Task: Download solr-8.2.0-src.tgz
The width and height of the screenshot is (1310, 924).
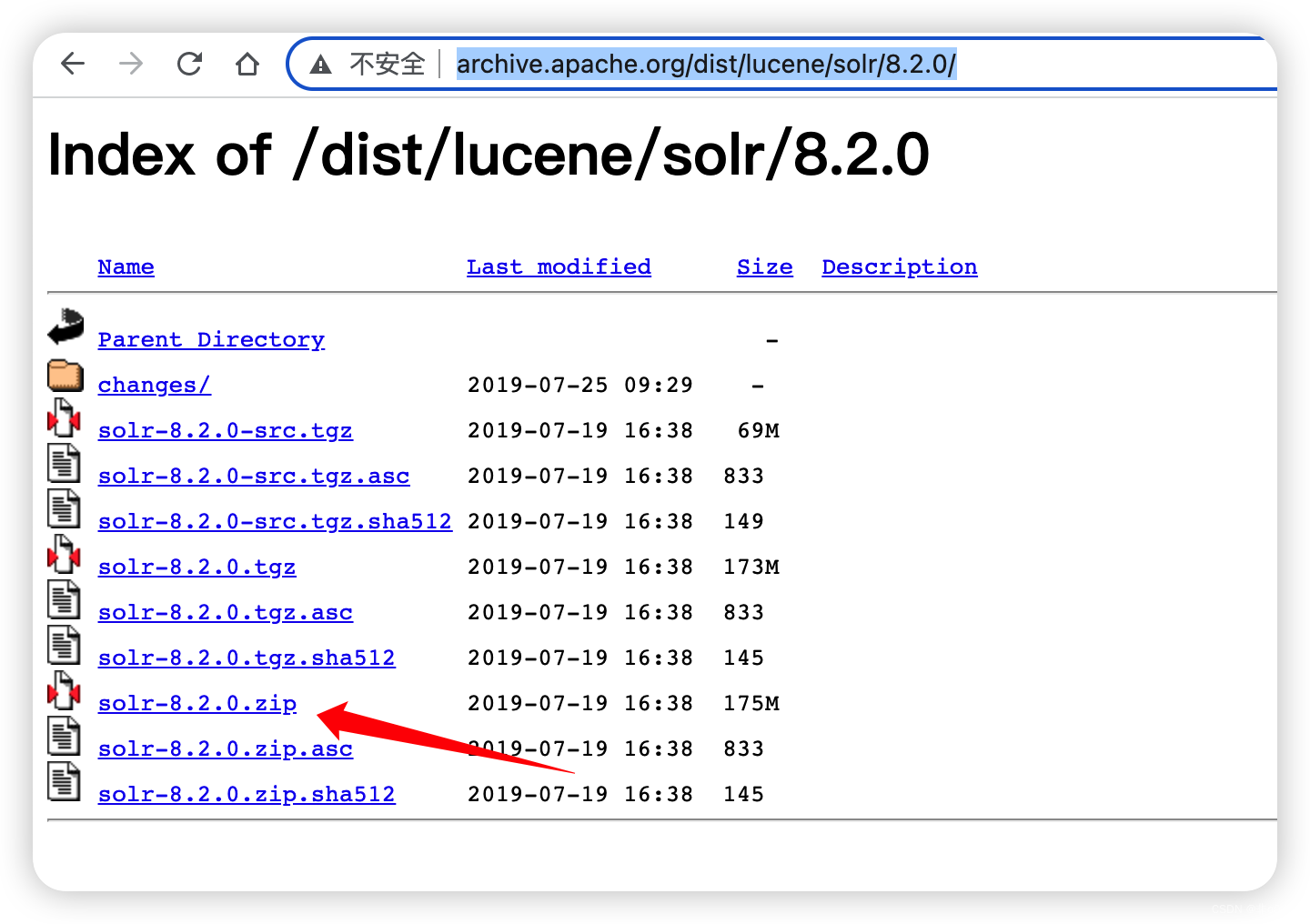Action: coord(226,431)
